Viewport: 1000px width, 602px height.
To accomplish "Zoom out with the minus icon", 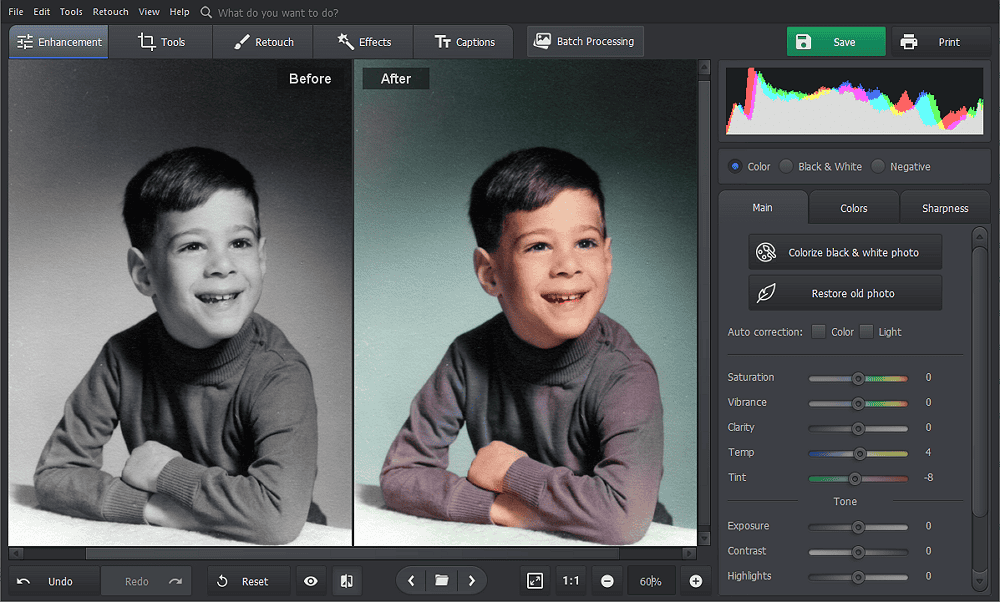I will pyautogui.click(x=607, y=581).
